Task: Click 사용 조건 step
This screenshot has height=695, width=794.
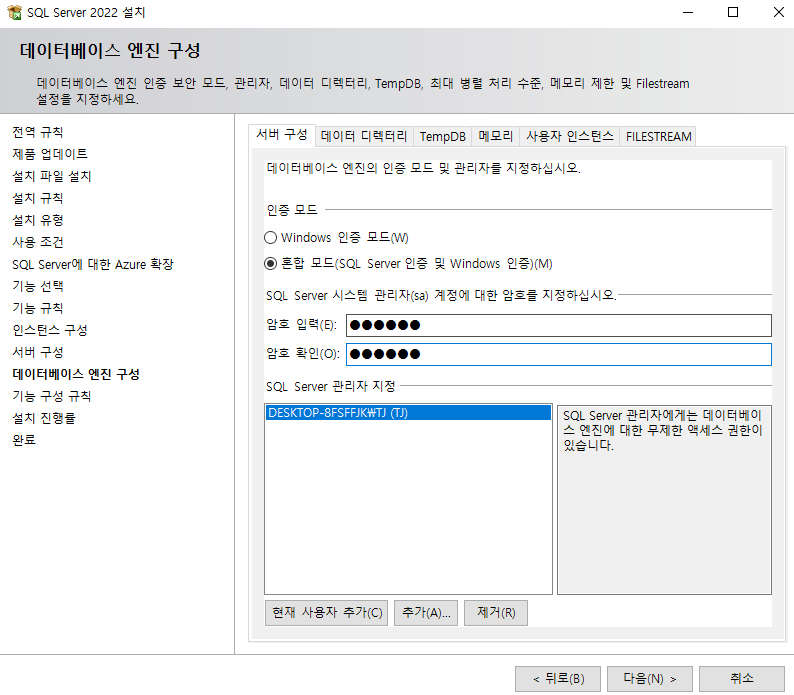Action: pos(38,242)
